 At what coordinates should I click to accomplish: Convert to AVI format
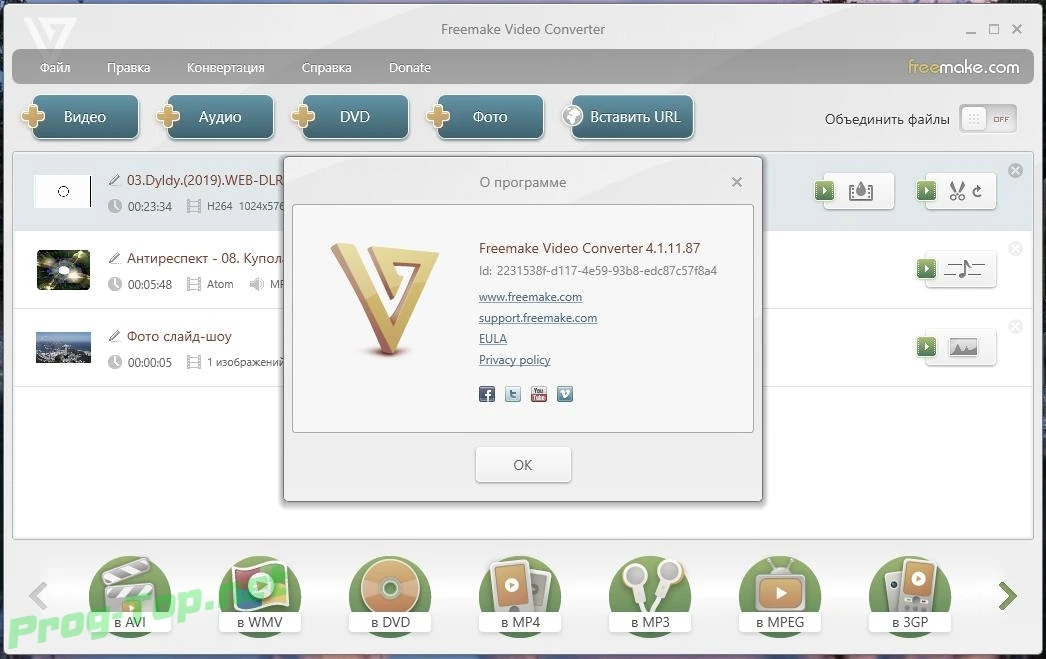tap(129, 595)
